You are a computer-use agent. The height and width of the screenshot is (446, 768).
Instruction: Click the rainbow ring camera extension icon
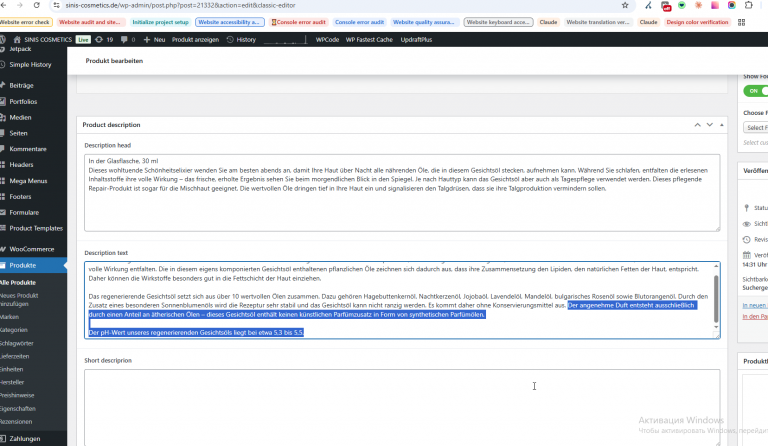pos(732,5)
